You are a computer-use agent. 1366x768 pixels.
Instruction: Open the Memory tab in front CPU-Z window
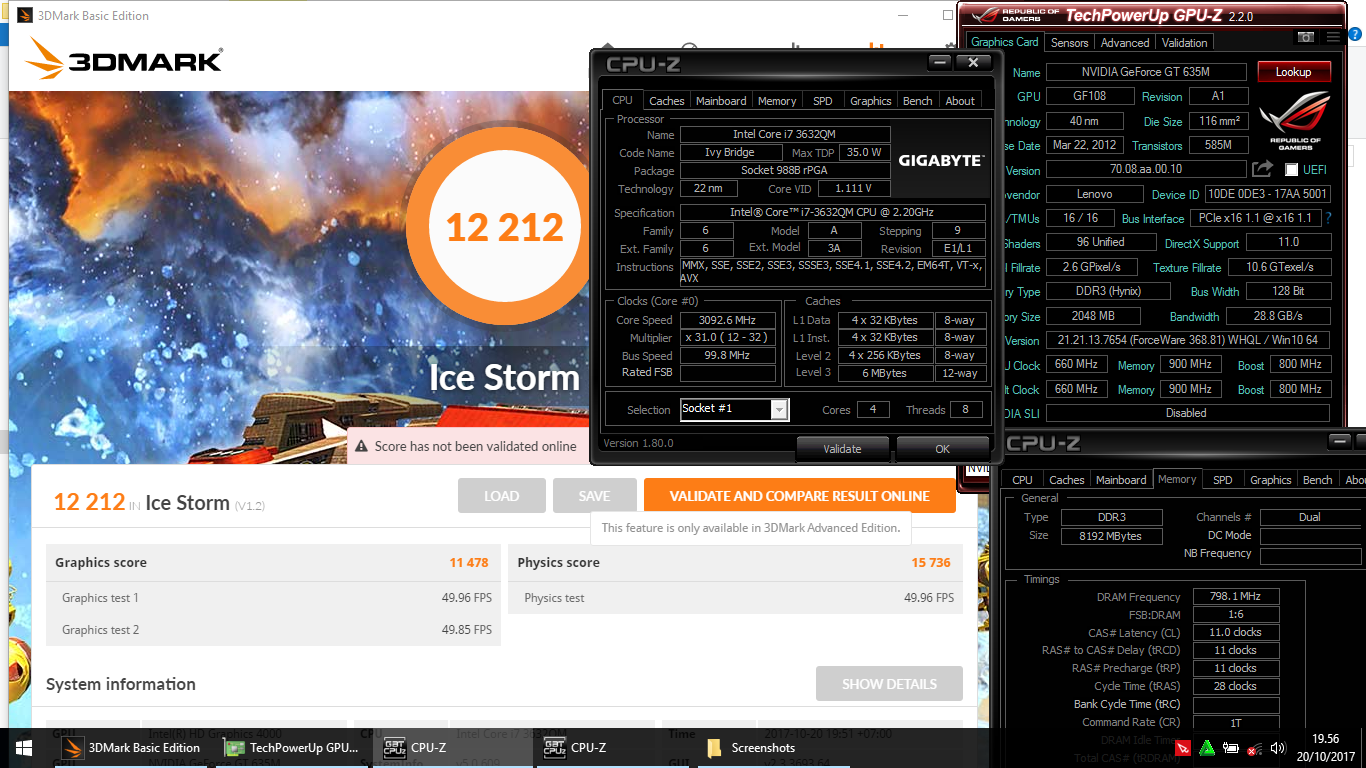pyautogui.click(x=777, y=100)
